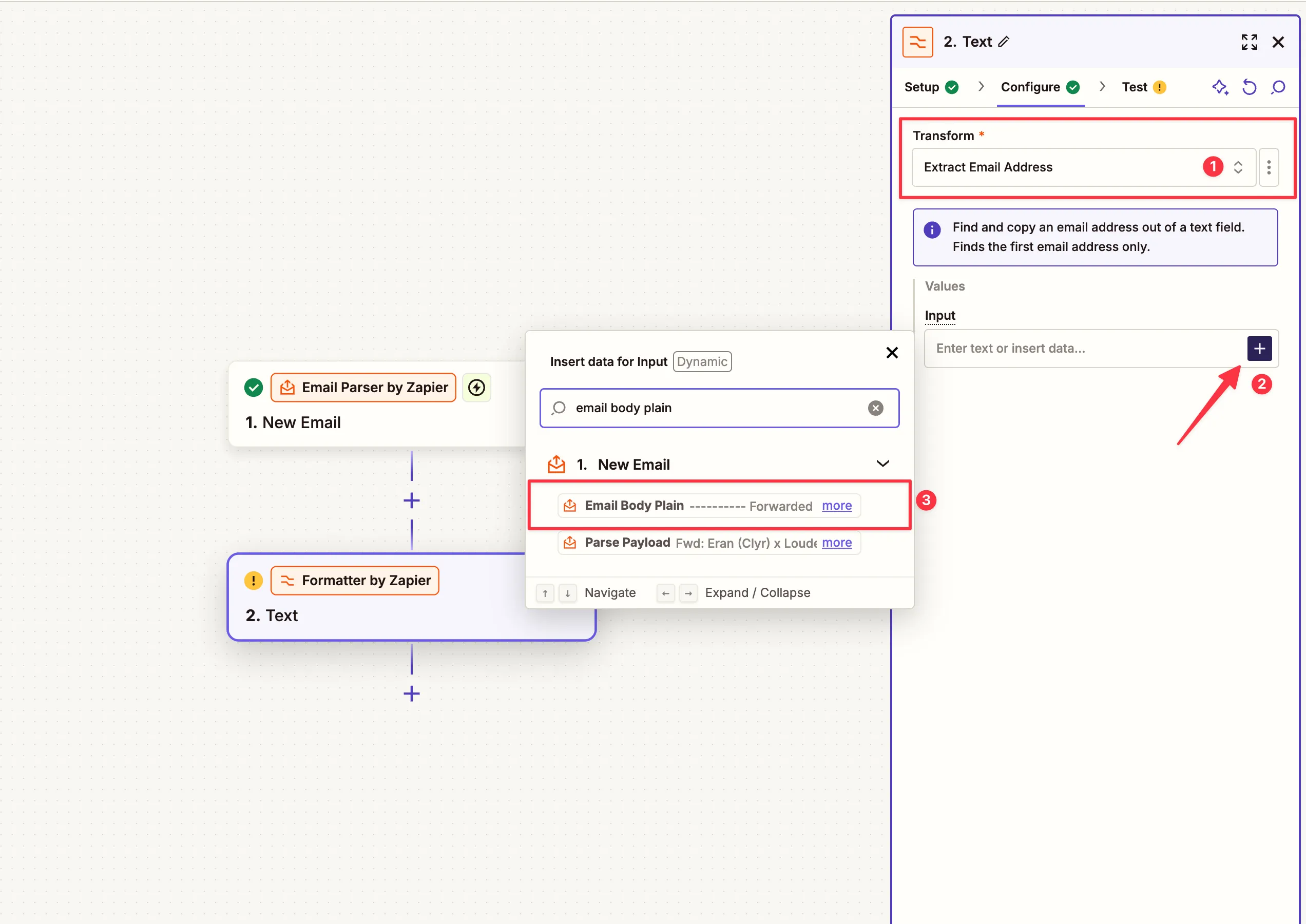Click yellow warning status on Text step

[253, 581]
